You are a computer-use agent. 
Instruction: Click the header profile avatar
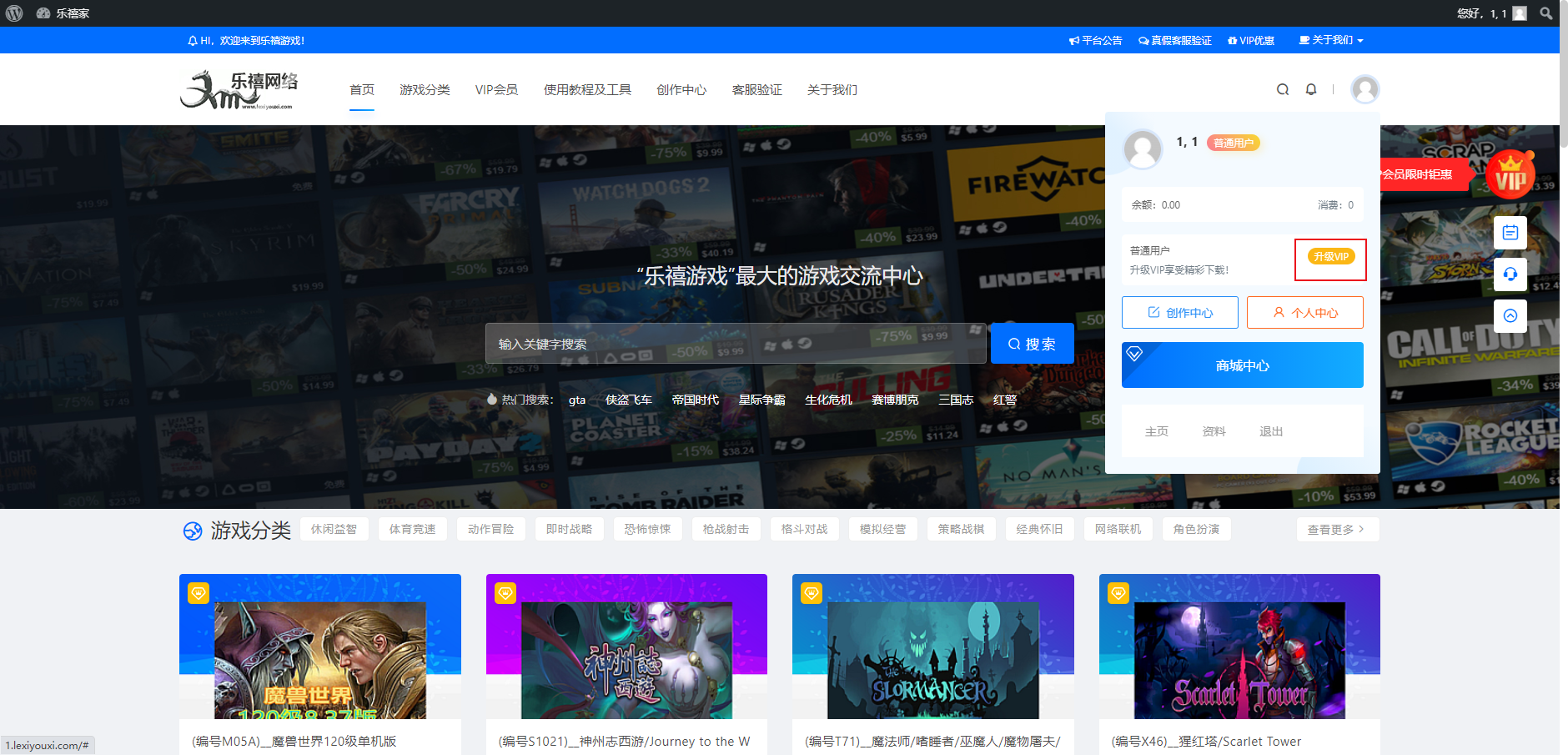[1364, 89]
